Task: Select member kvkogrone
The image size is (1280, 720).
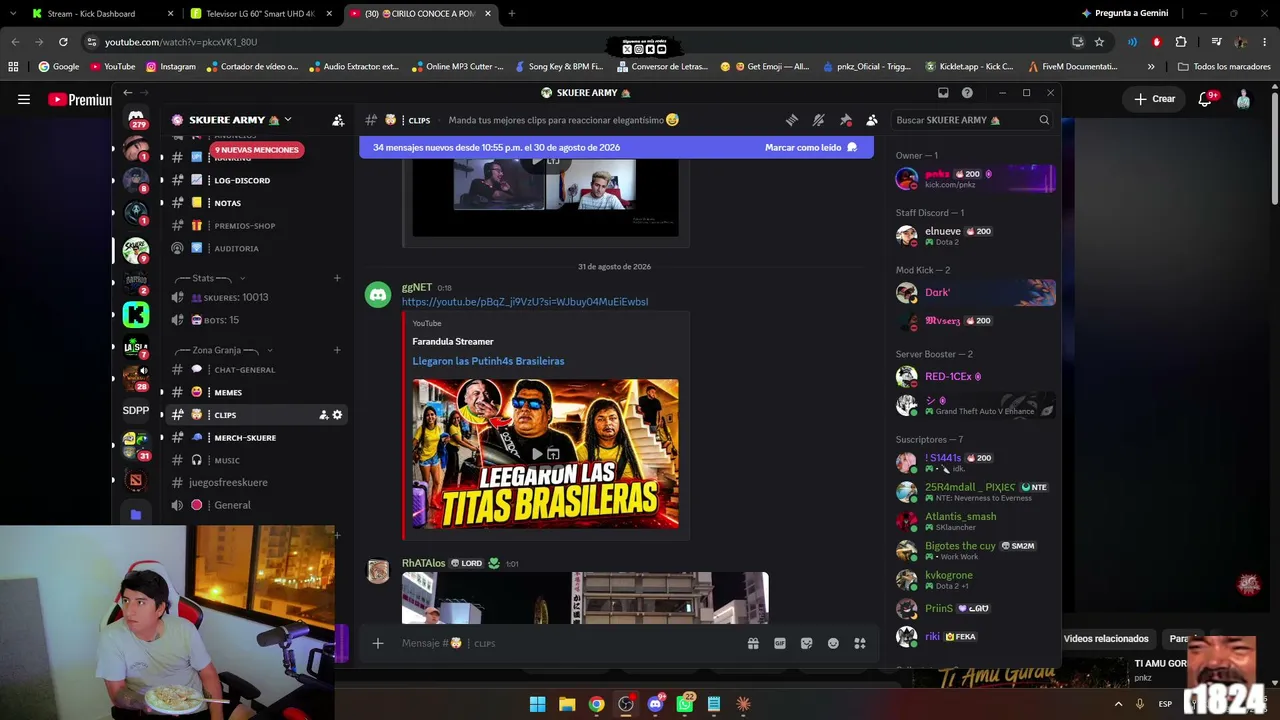Action: click(x=975, y=580)
